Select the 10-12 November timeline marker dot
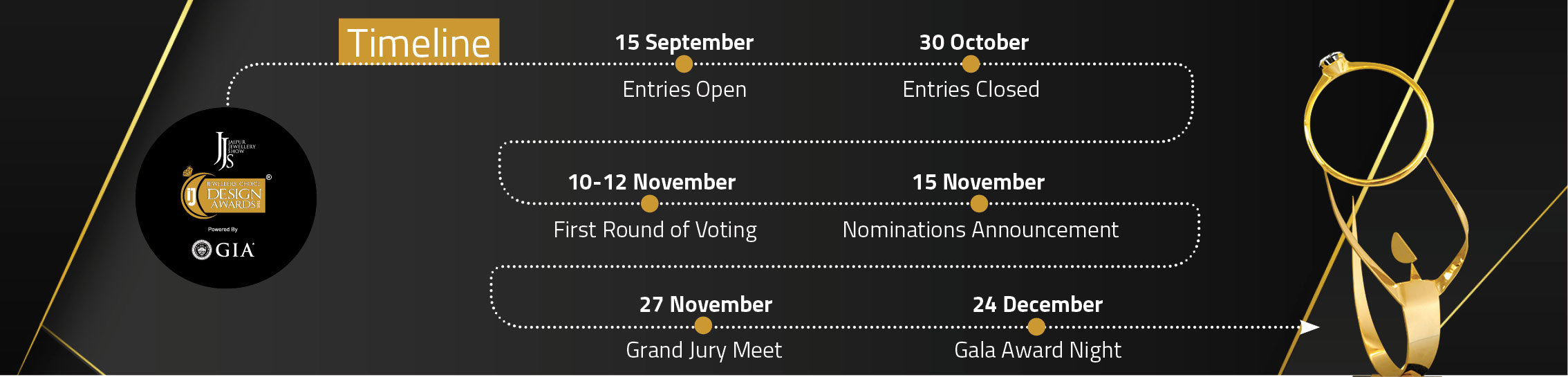Screen dimensions: 1568x377 tap(649, 204)
